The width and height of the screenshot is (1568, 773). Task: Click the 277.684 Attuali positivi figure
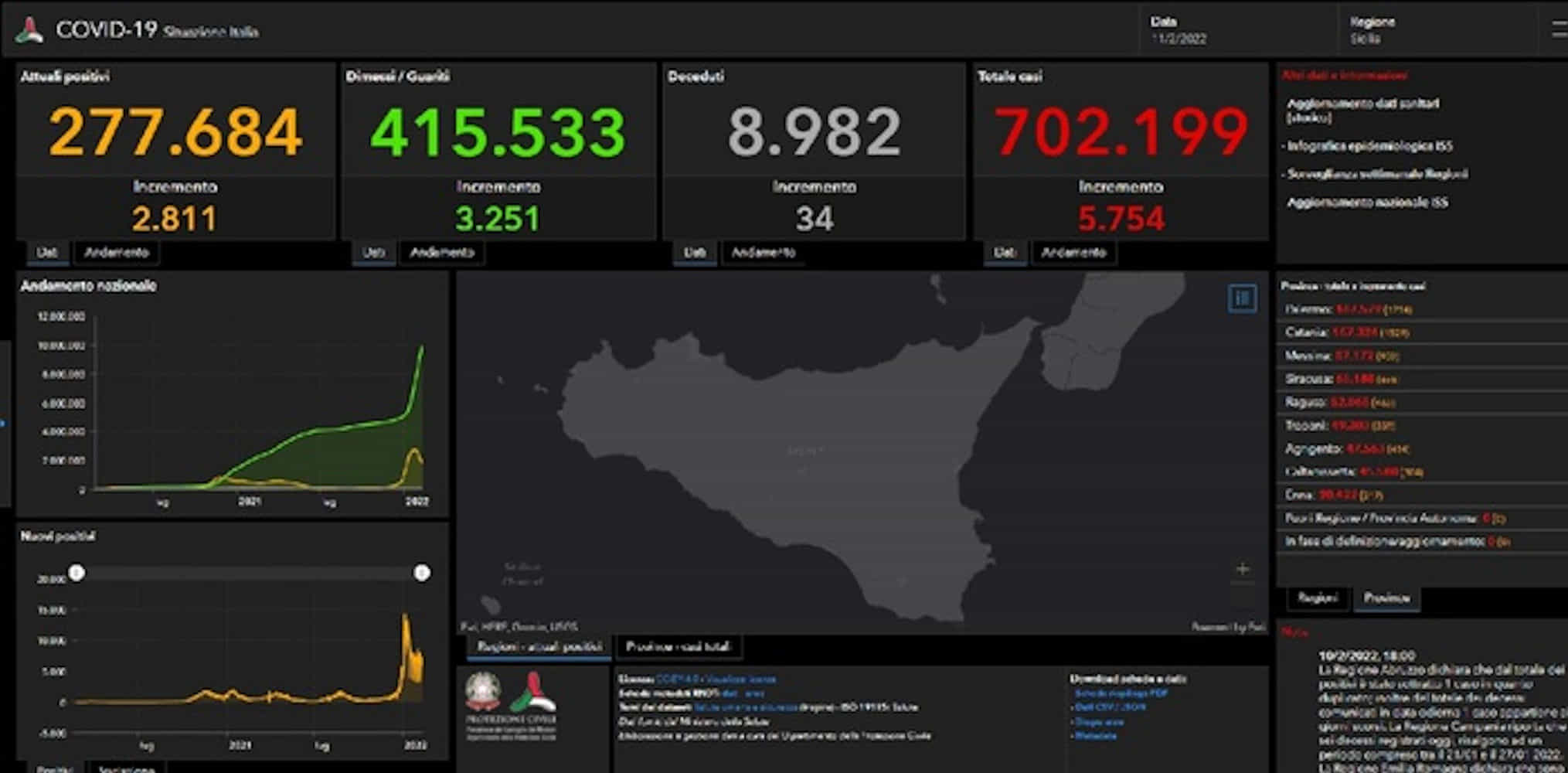click(x=175, y=131)
